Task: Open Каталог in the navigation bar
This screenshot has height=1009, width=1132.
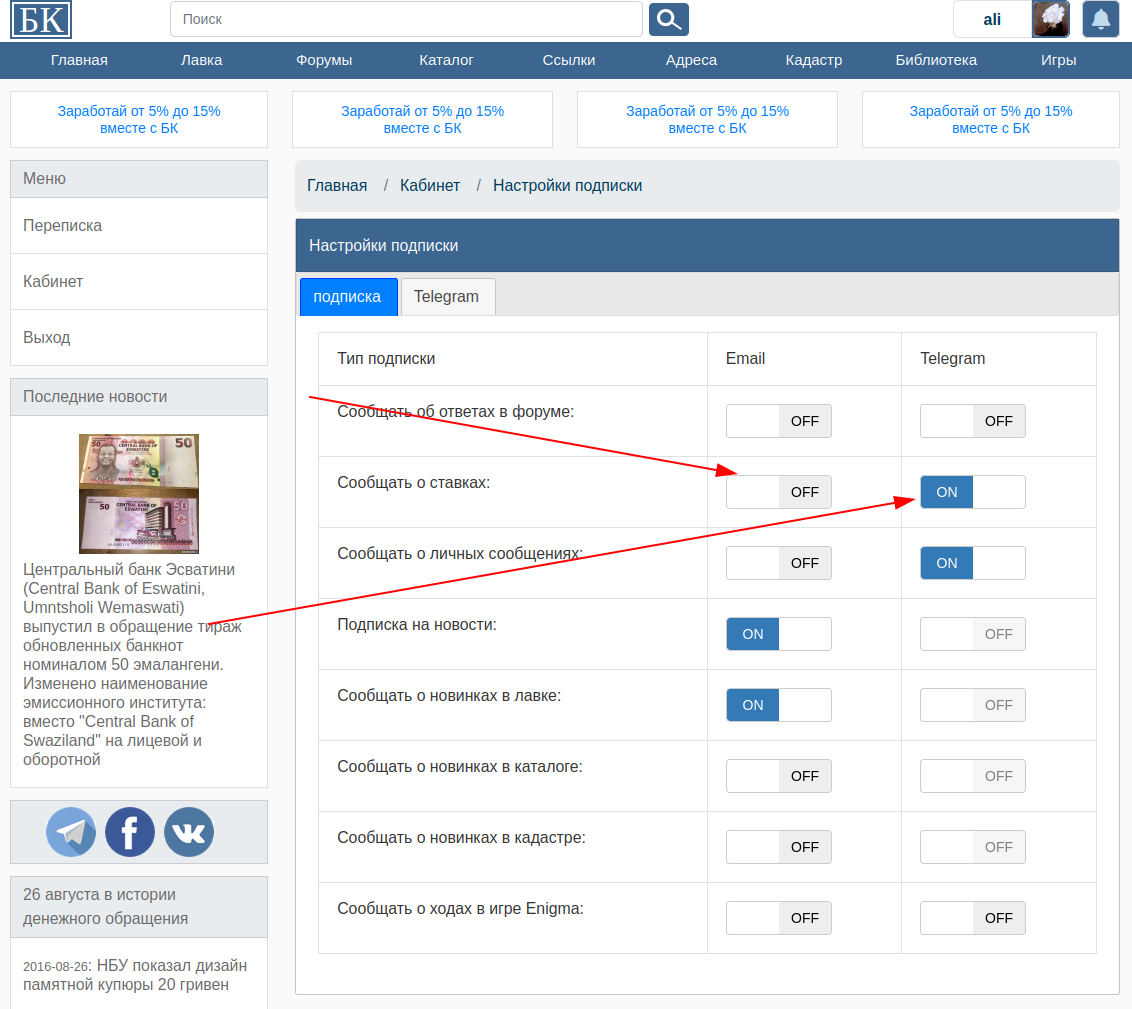Action: (446, 60)
